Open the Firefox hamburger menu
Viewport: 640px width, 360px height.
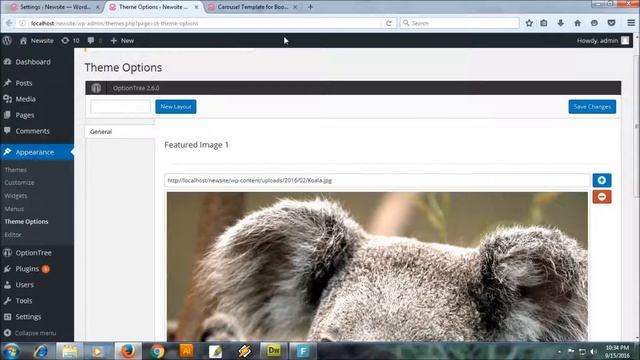point(631,23)
